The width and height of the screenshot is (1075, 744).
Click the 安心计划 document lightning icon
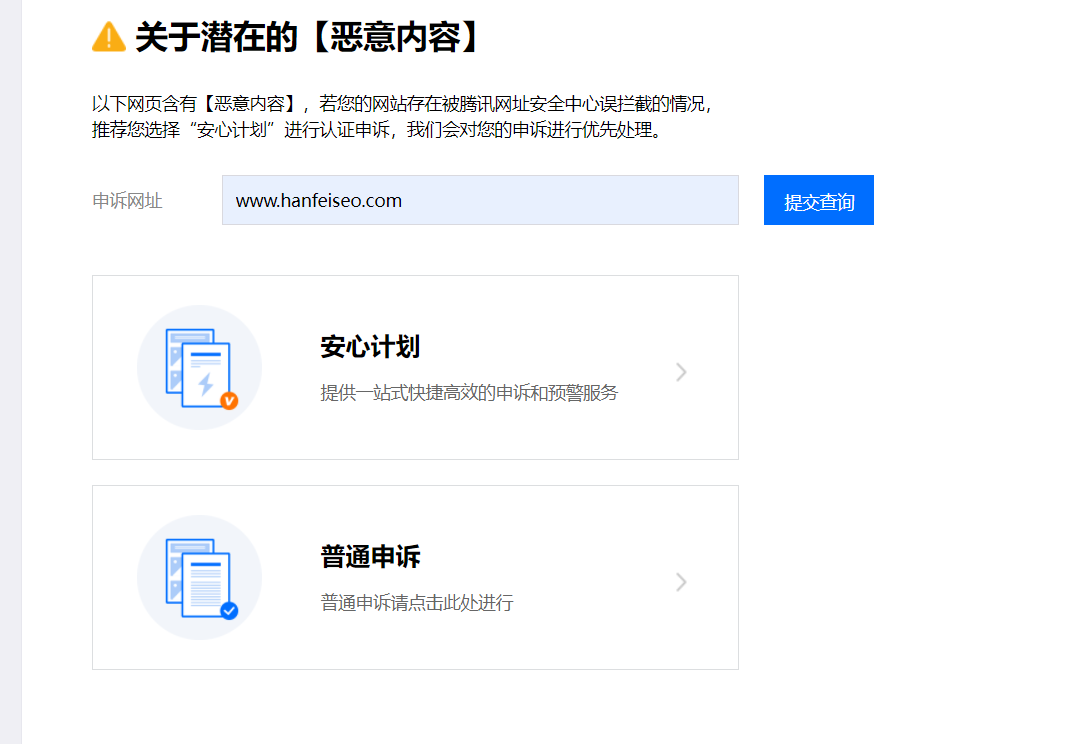200,368
